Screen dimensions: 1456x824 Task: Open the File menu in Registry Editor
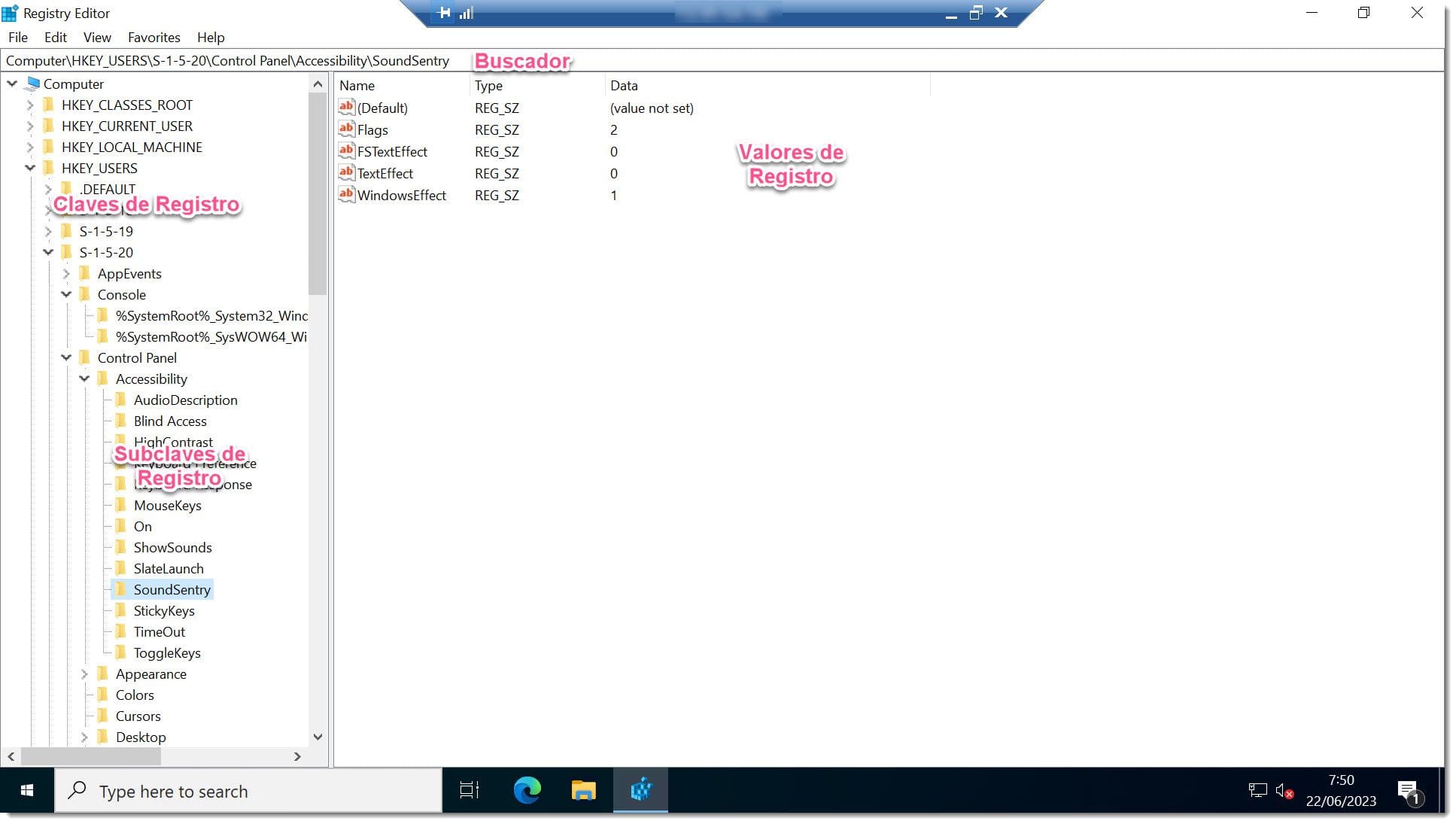click(x=17, y=36)
